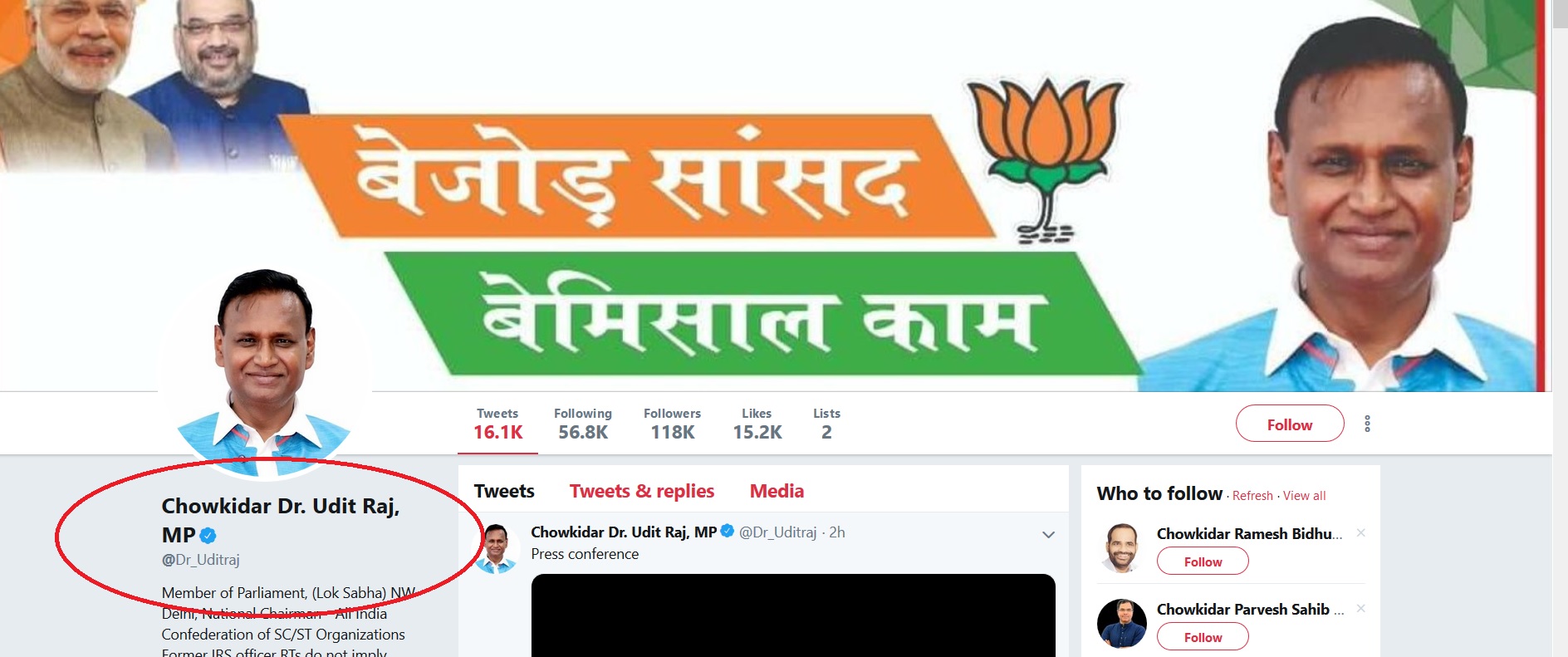Open Ramesh Bidhuri's avatar in Who to follow

[x=1121, y=548]
